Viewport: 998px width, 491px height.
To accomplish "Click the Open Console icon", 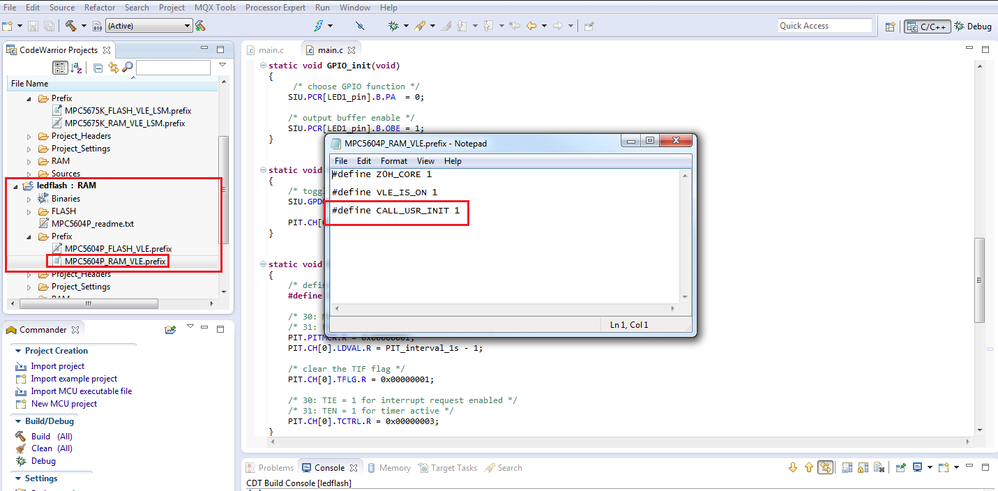I will tap(945, 467).
